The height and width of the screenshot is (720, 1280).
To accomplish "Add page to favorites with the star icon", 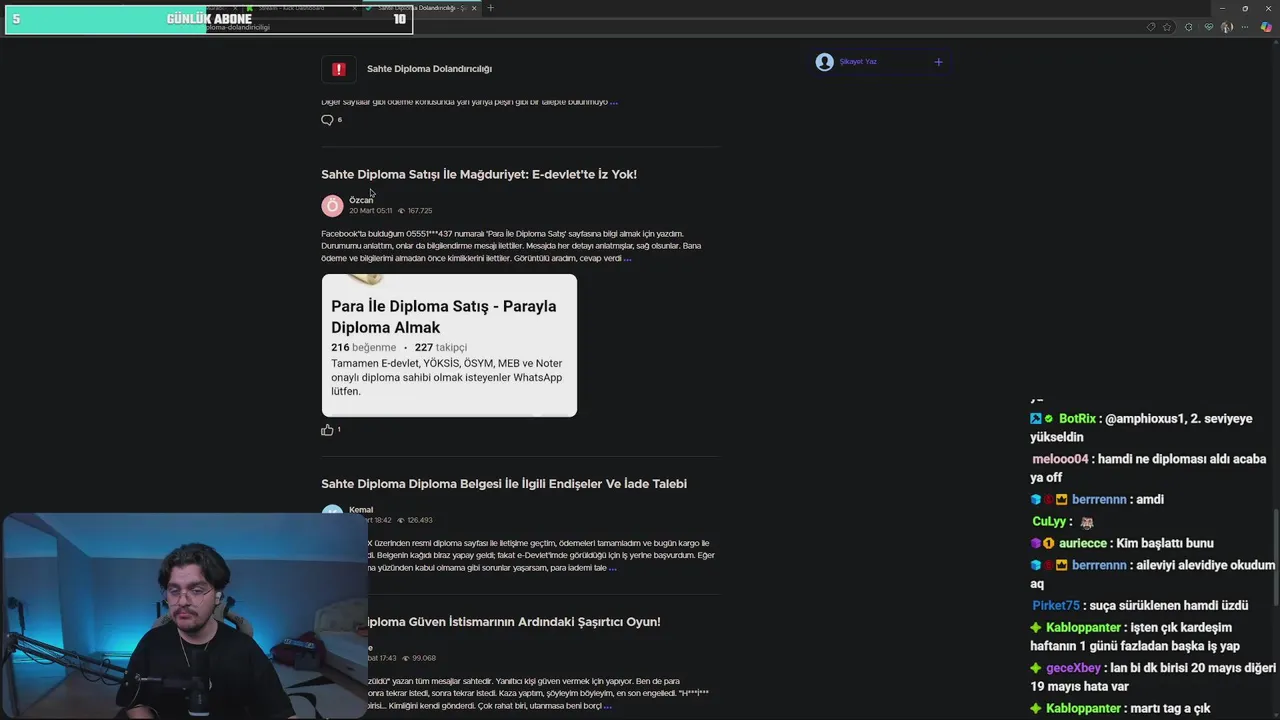I will click(1167, 27).
